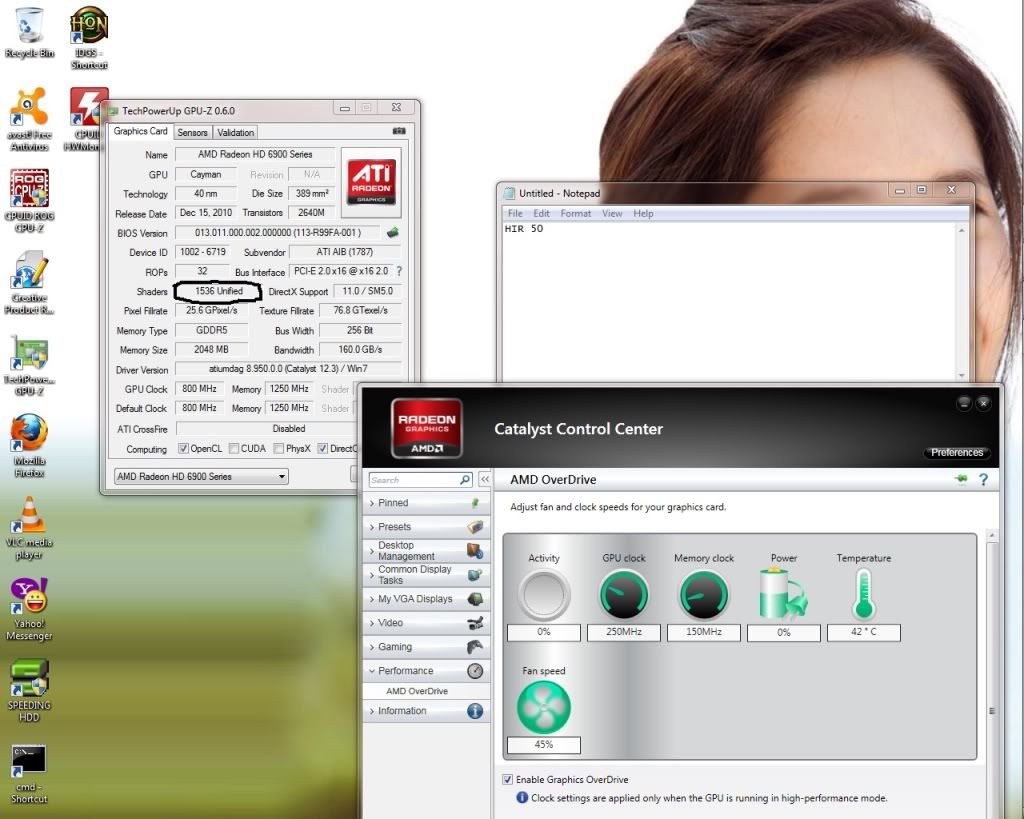The image size is (1024, 819).
Task: Switch to the Sensors tab in GPU-Z
Action: click(192, 133)
